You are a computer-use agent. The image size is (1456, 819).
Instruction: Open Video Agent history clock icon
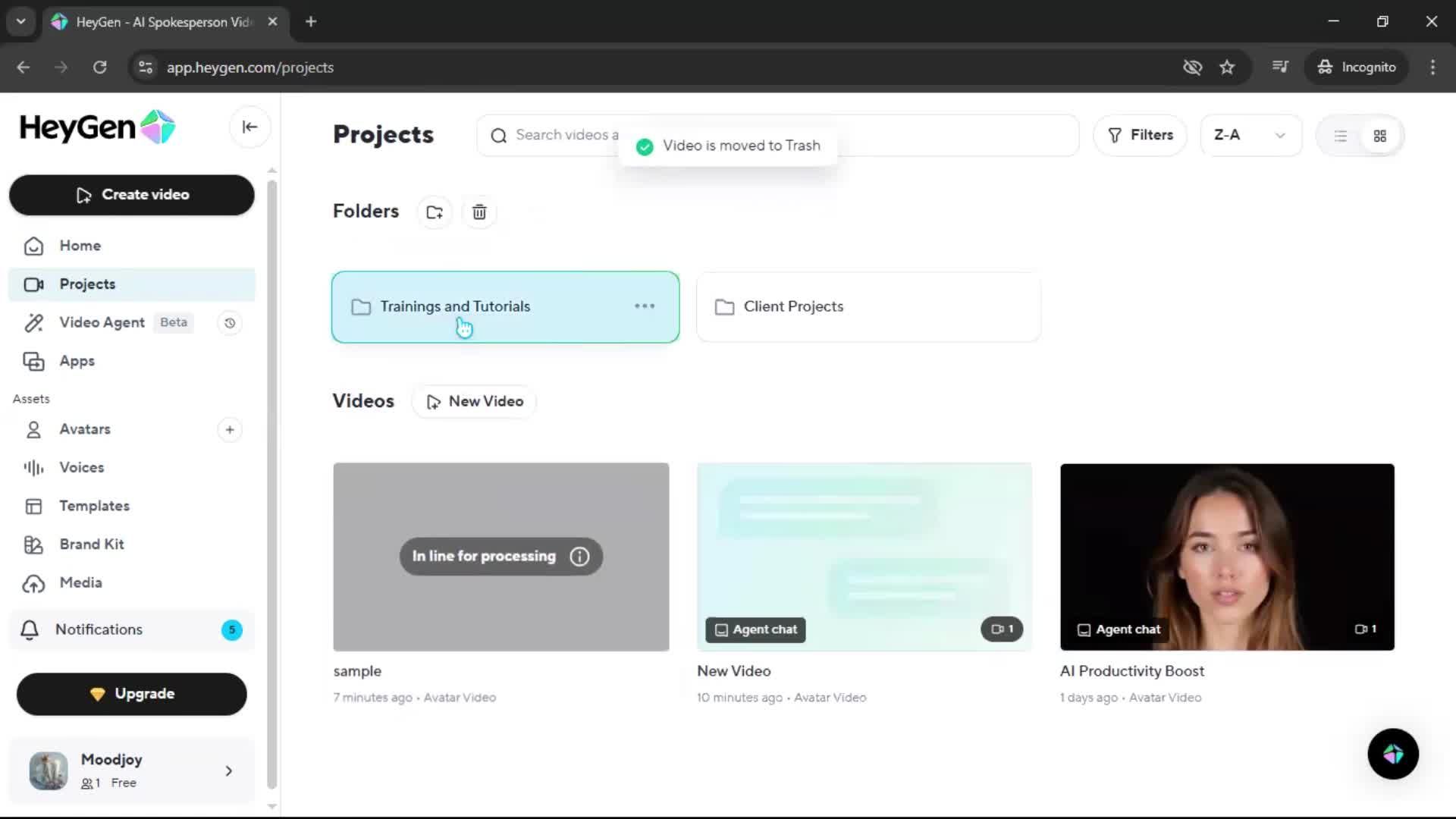point(230,323)
